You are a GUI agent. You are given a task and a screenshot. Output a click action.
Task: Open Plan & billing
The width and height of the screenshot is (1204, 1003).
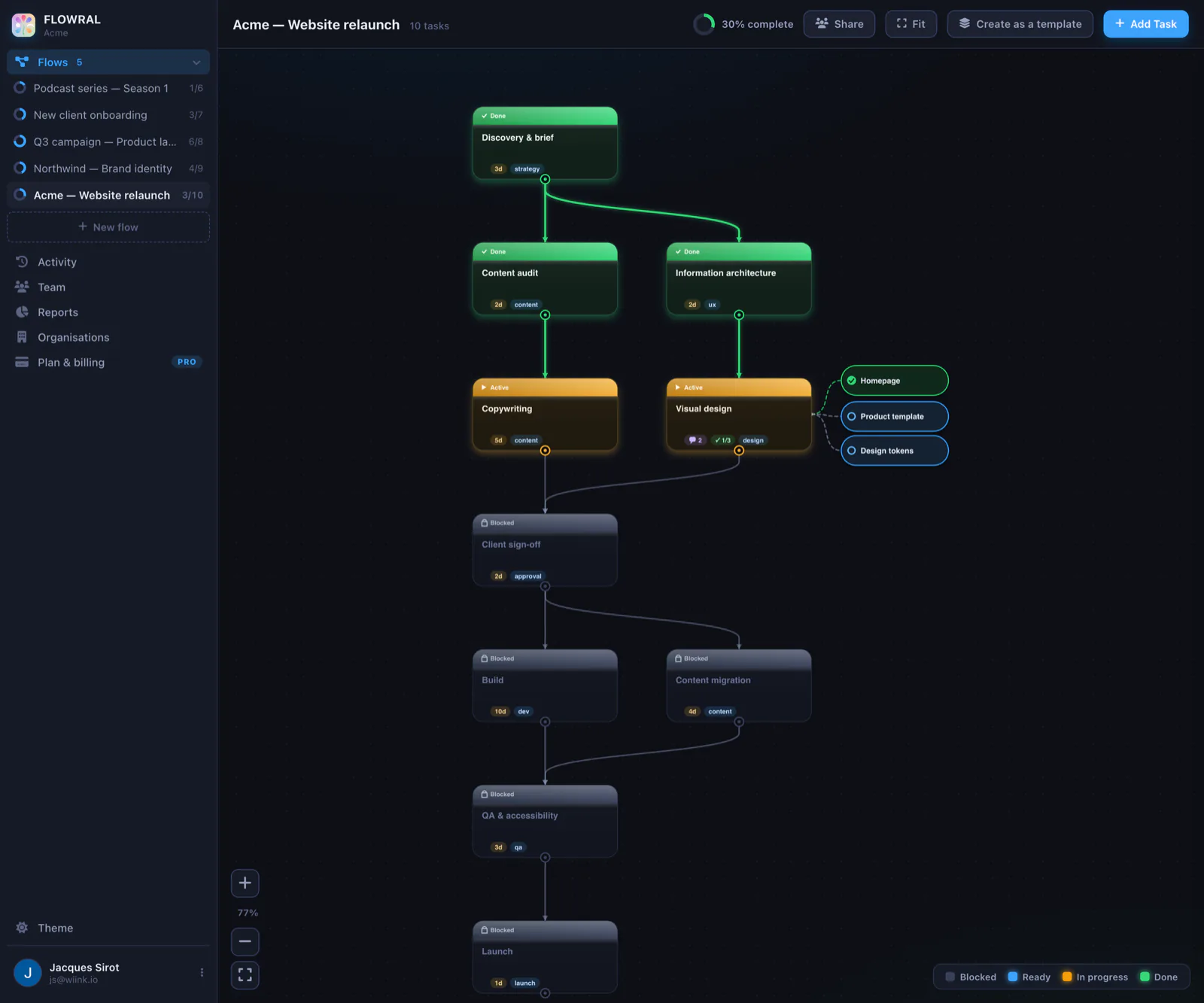tap(108, 362)
